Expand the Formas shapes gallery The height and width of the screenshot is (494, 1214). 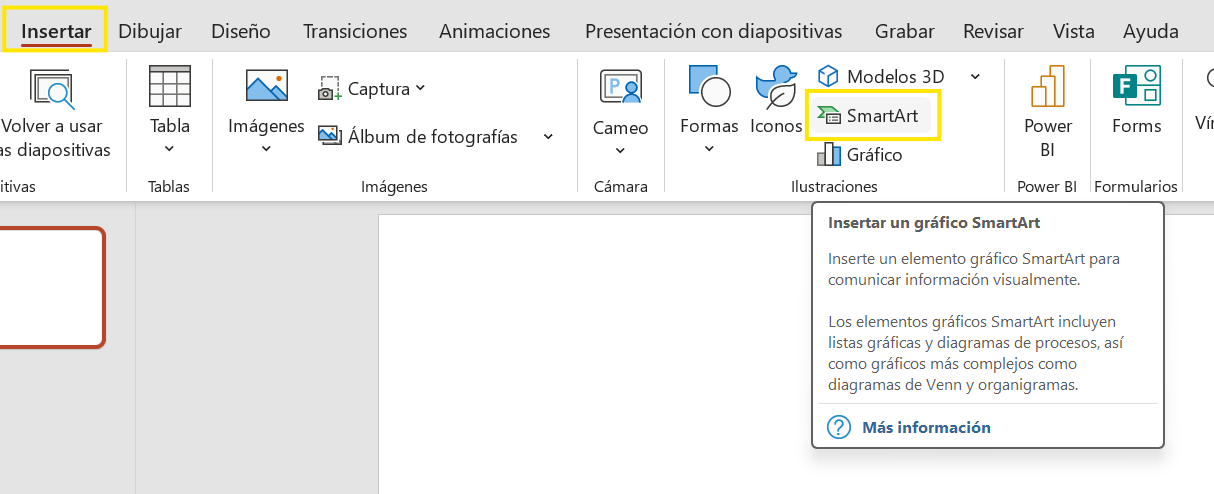[709, 149]
